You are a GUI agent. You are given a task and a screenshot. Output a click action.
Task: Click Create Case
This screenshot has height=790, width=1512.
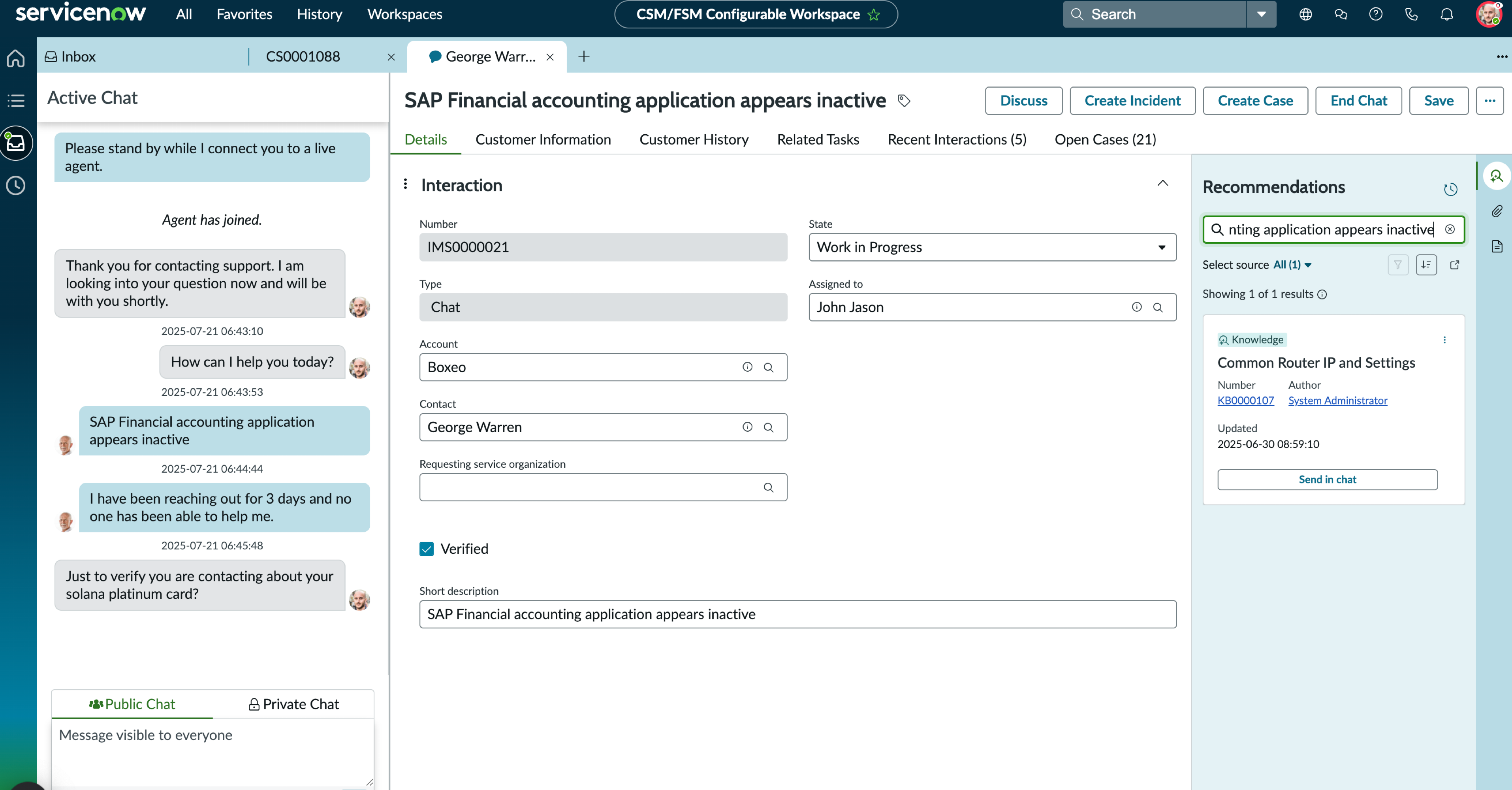click(x=1255, y=101)
